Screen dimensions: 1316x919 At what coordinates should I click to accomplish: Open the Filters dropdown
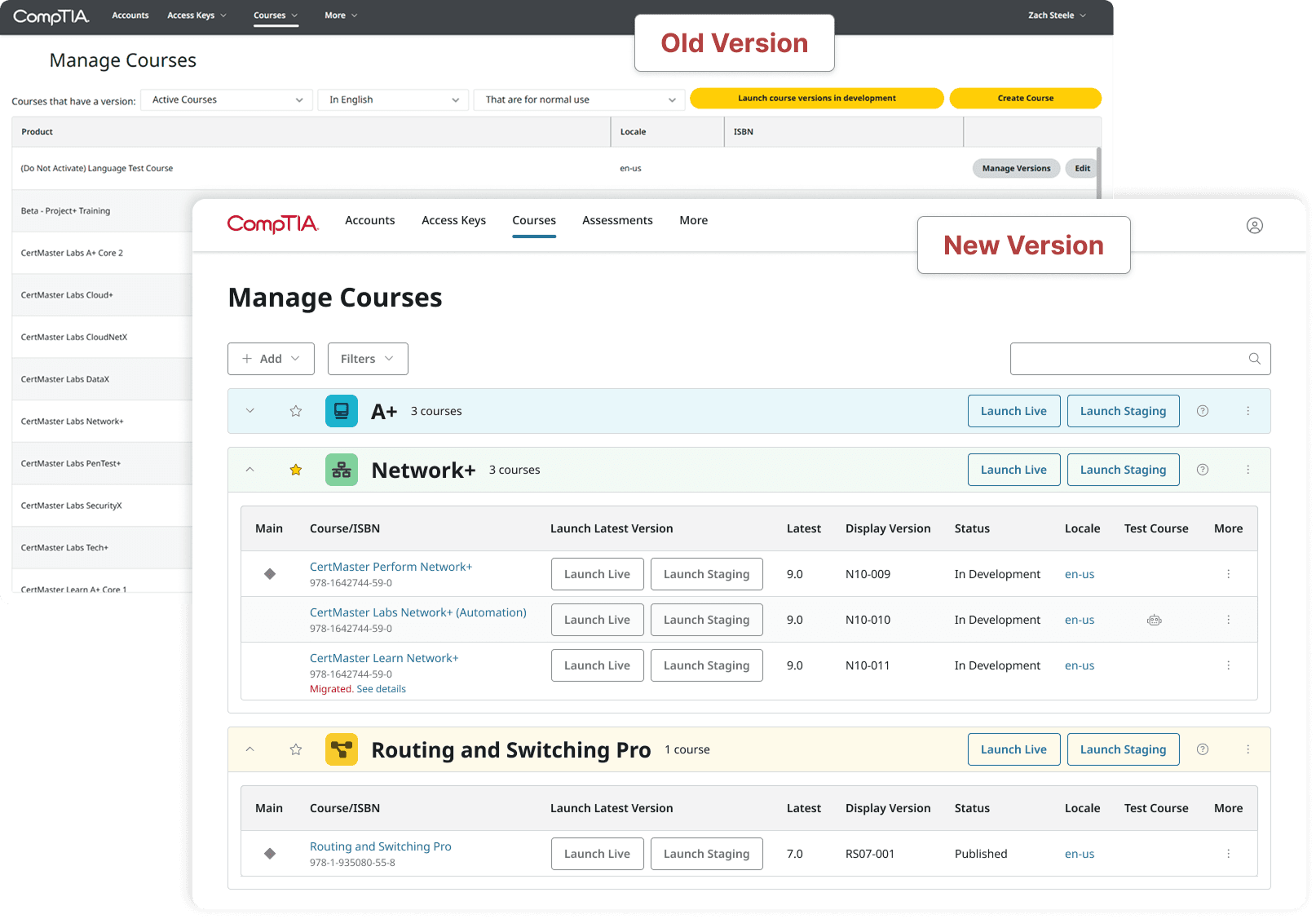(x=368, y=359)
